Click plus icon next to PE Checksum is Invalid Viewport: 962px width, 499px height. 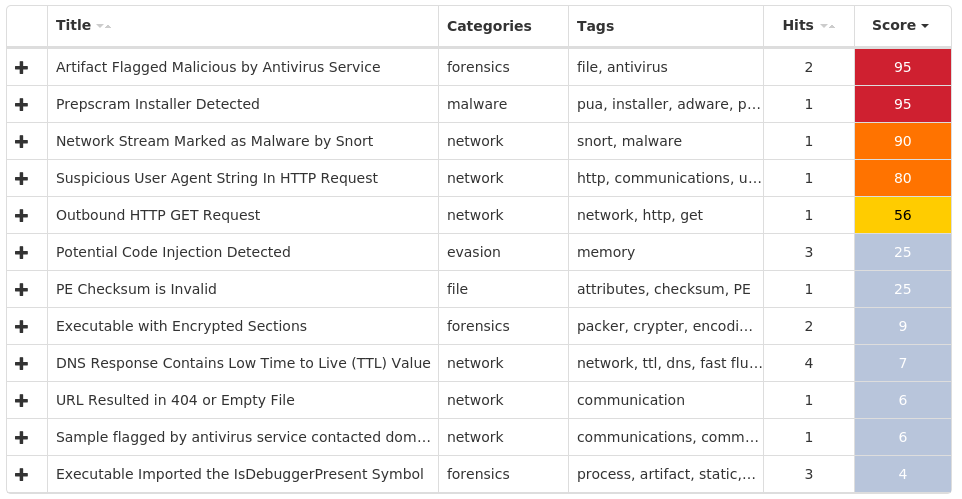pyautogui.click(x=21, y=289)
